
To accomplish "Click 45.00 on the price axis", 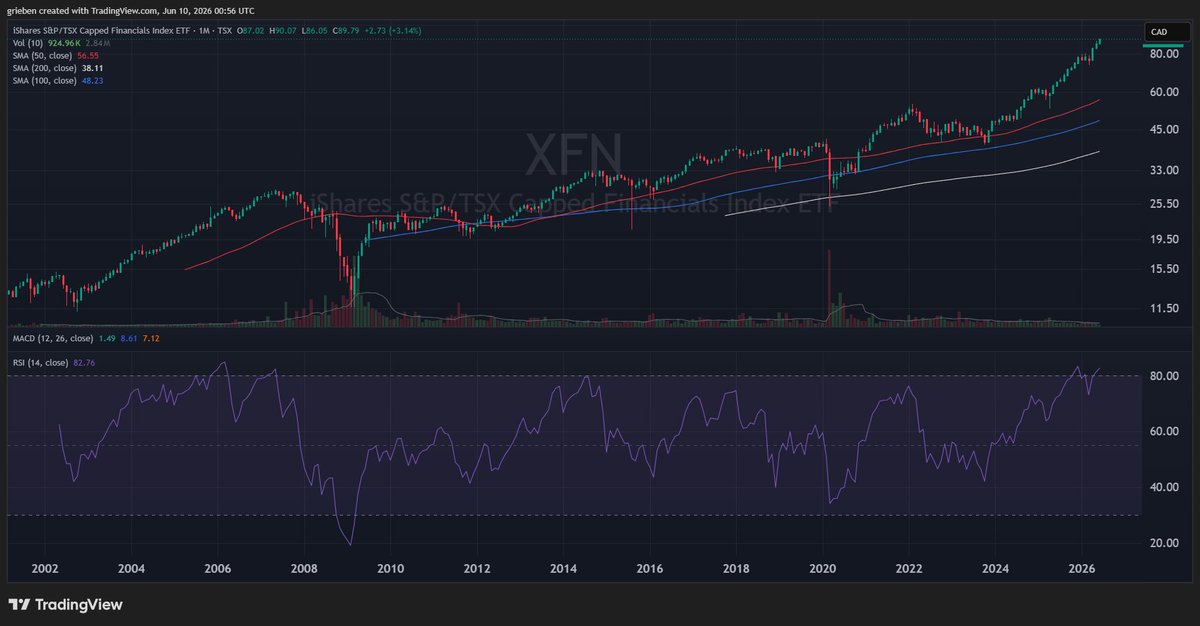I will (x=1163, y=130).
